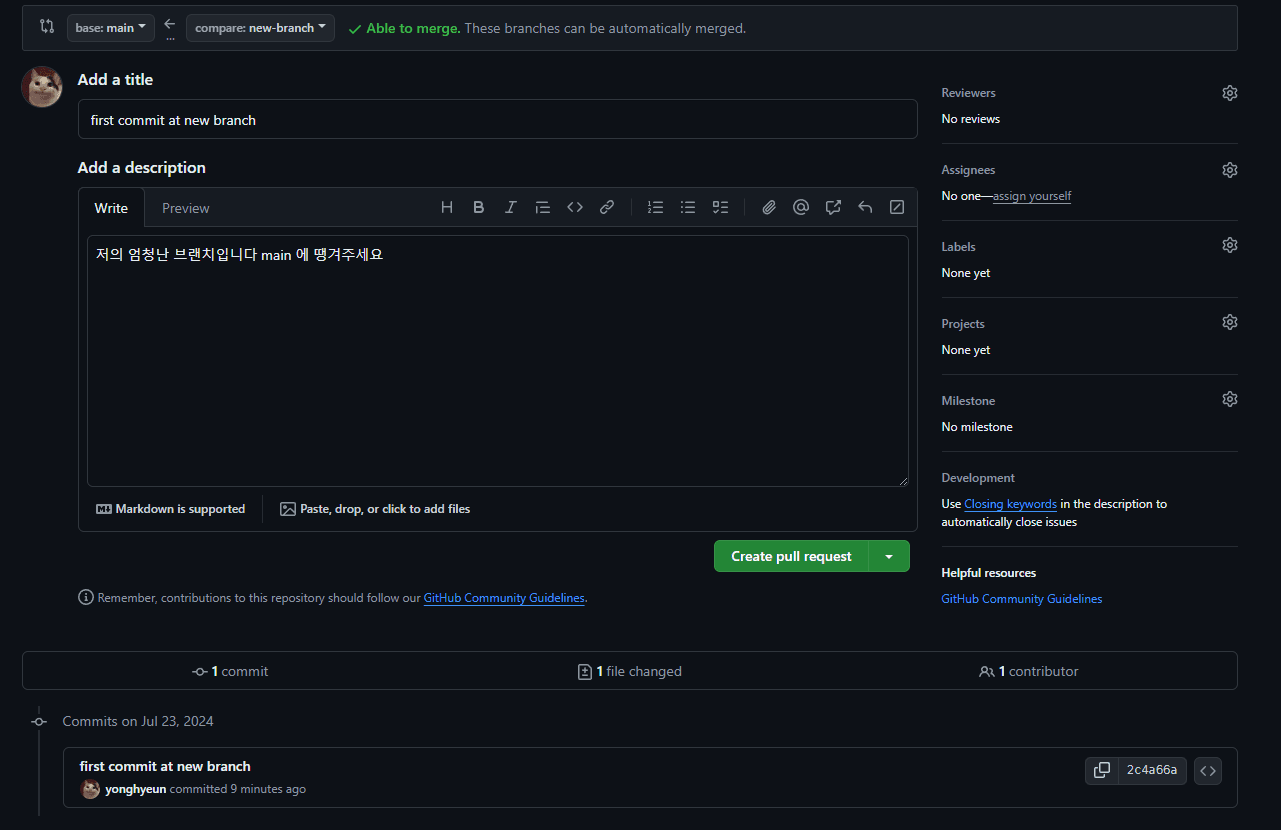Open the base: main branch dropdown
1281x830 pixels.
tap(111, 28)
